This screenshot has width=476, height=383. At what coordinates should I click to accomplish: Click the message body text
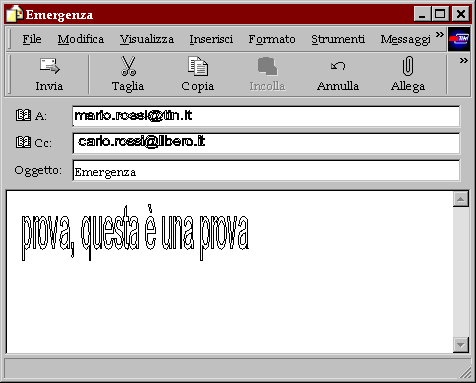point(135,233)
